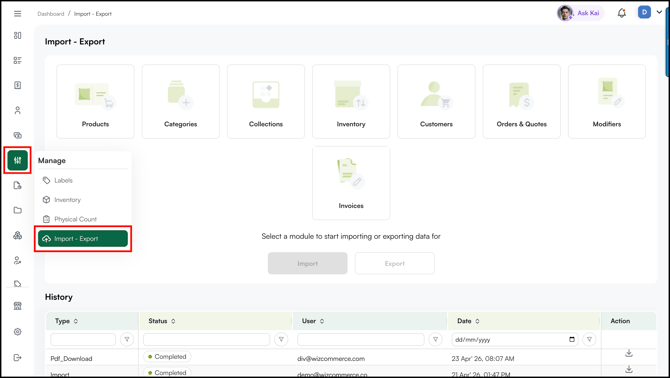Open the product list sidebar icon
The image size is (670, 378).
(18, 60)
